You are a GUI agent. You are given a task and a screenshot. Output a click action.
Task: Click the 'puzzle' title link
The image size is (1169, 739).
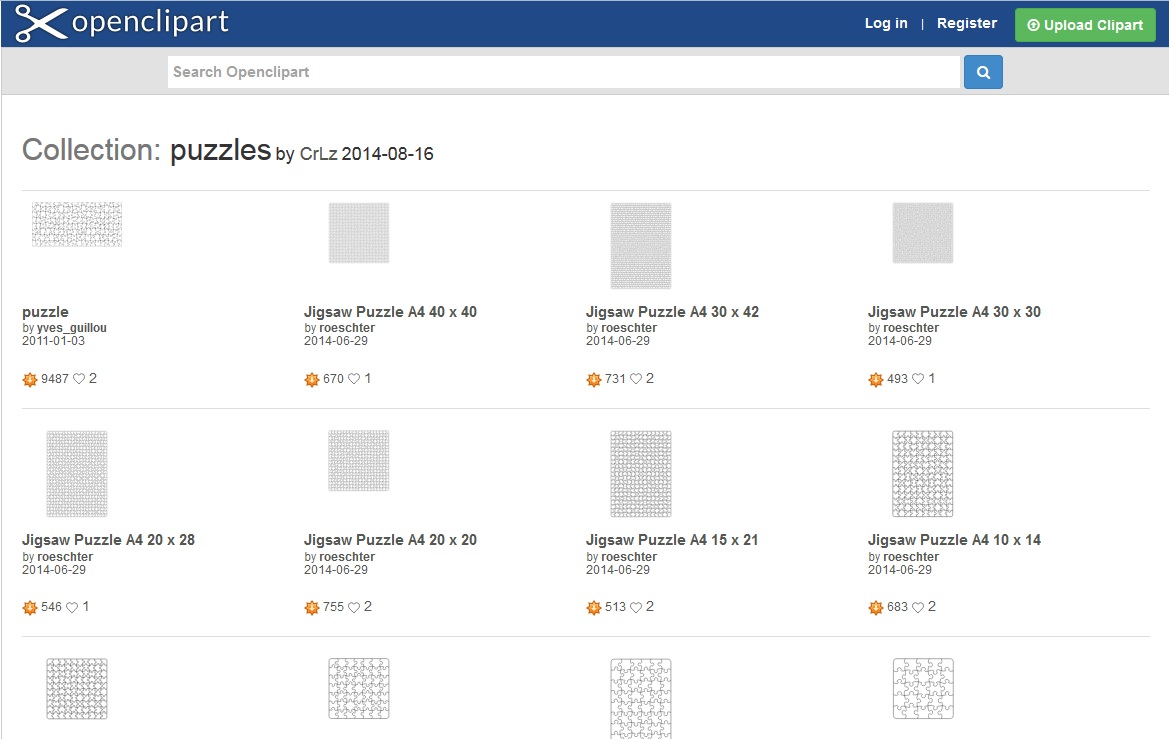45,312
